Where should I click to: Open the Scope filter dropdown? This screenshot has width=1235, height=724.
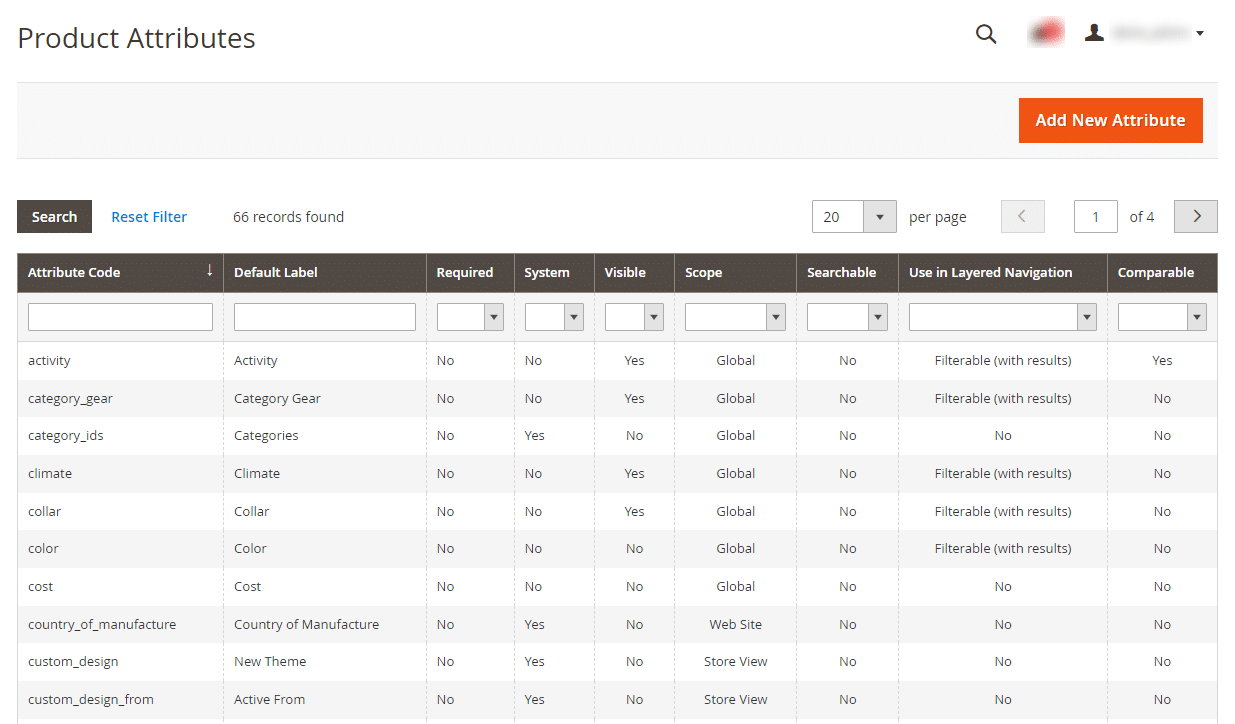click(x=776, y=317)
